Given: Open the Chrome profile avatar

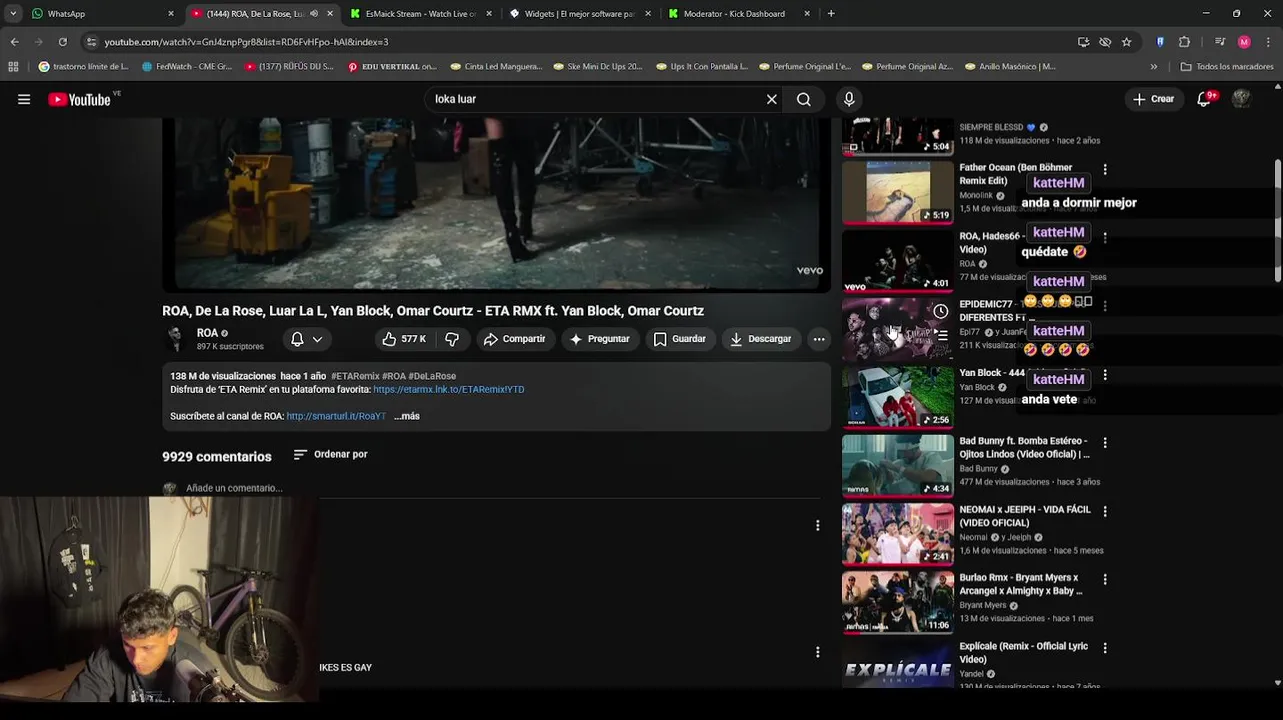Looking at the screenshot, I should [x=1244, y=42].
